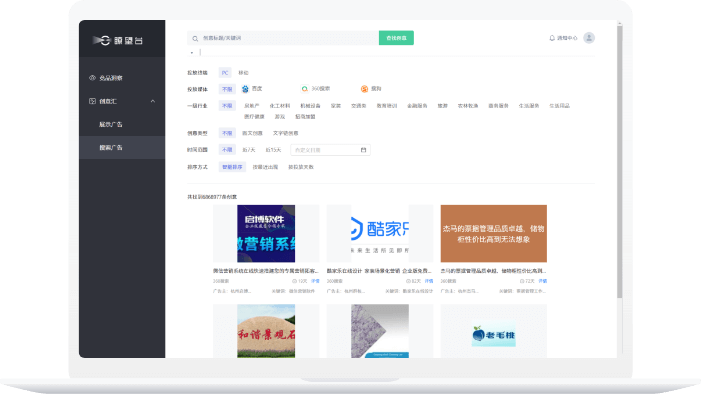Set time range to 近15天
701x394 pixels.
pyautogui.click(x=274, y=150)
